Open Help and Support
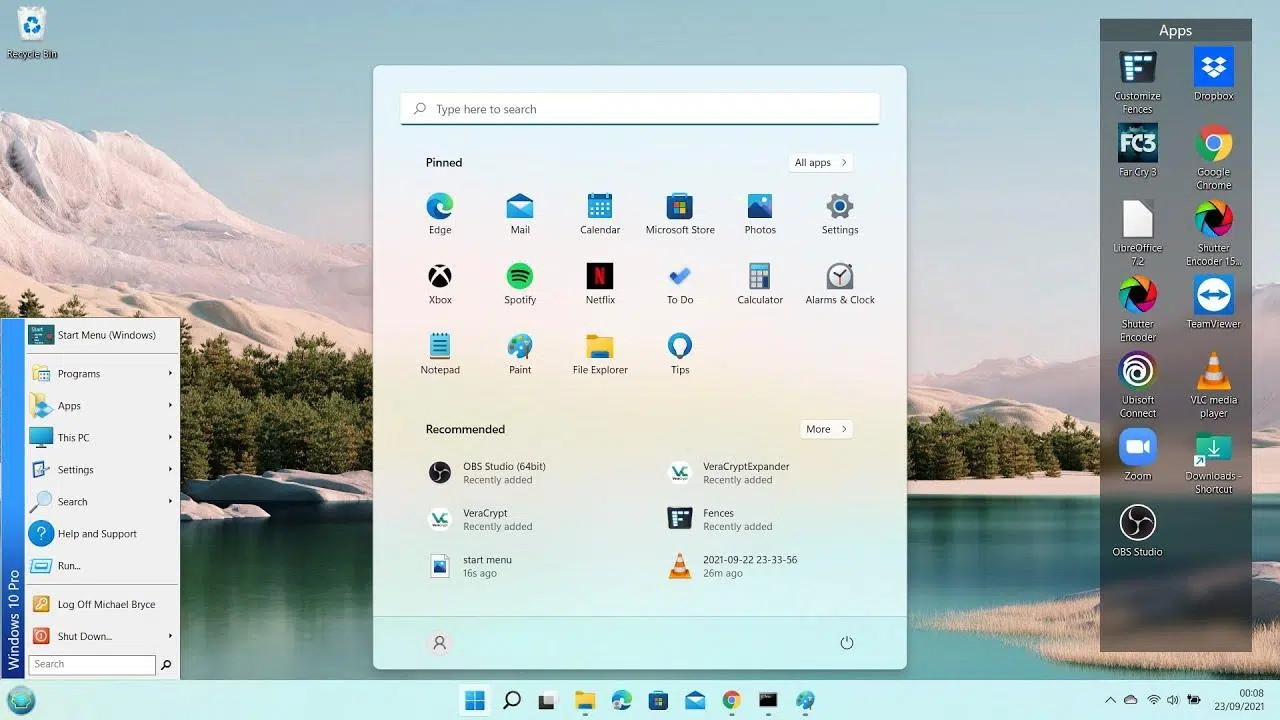Screen dimensions: 1280x720 click(102, 534)
